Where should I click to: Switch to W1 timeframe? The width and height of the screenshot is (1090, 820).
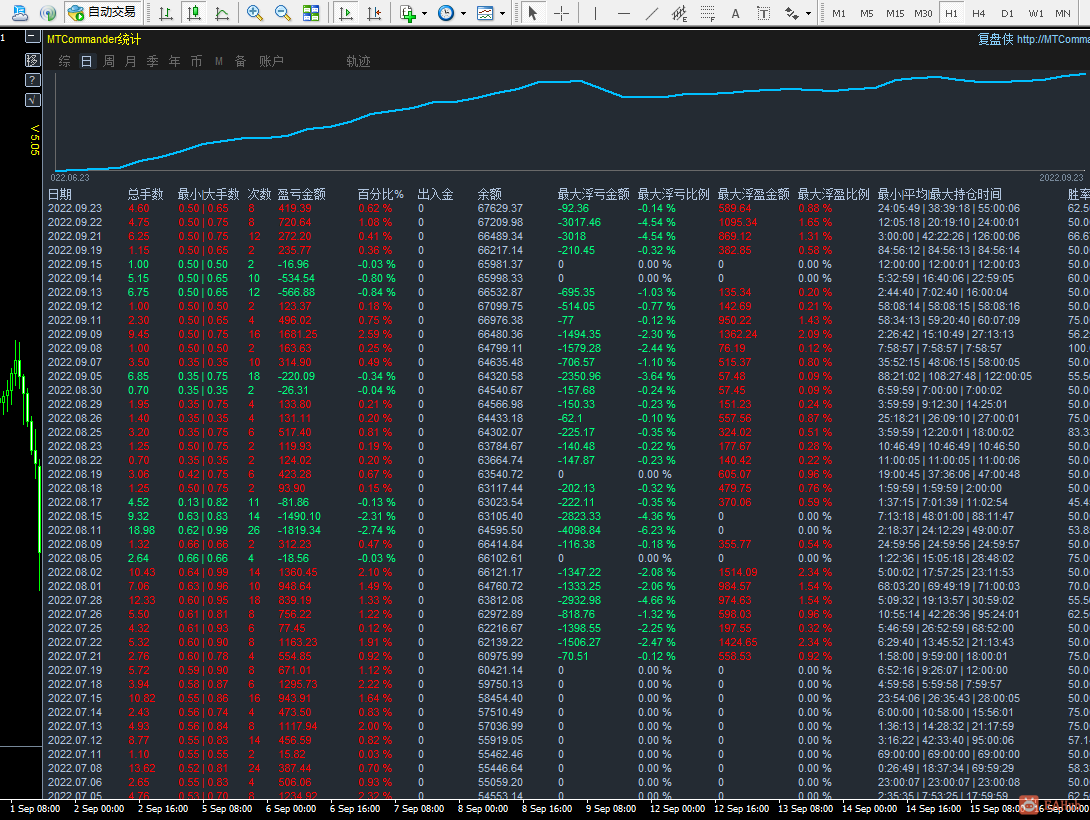[x=1036, y=13]
